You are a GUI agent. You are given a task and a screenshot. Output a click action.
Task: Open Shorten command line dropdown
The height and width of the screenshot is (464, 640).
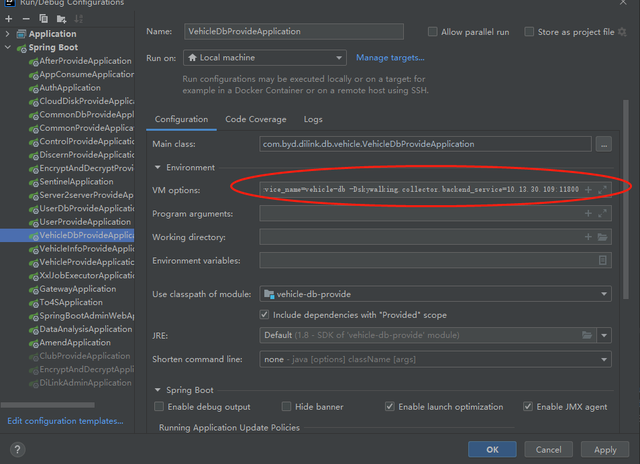(x=435, y=359)
